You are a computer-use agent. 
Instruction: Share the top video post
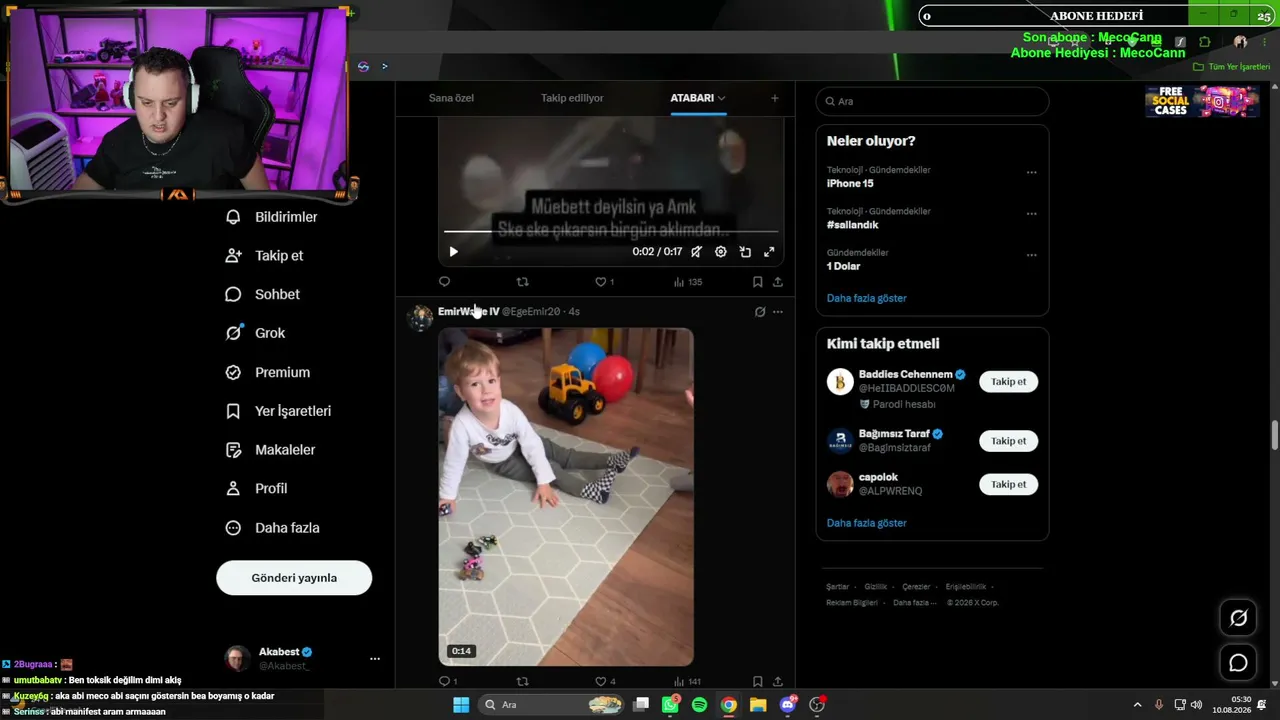[778, 282]
